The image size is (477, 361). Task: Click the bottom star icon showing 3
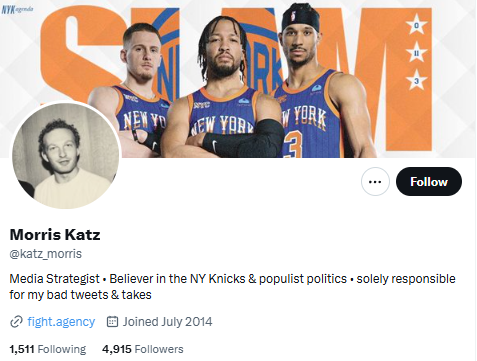(x=416, y=80)
